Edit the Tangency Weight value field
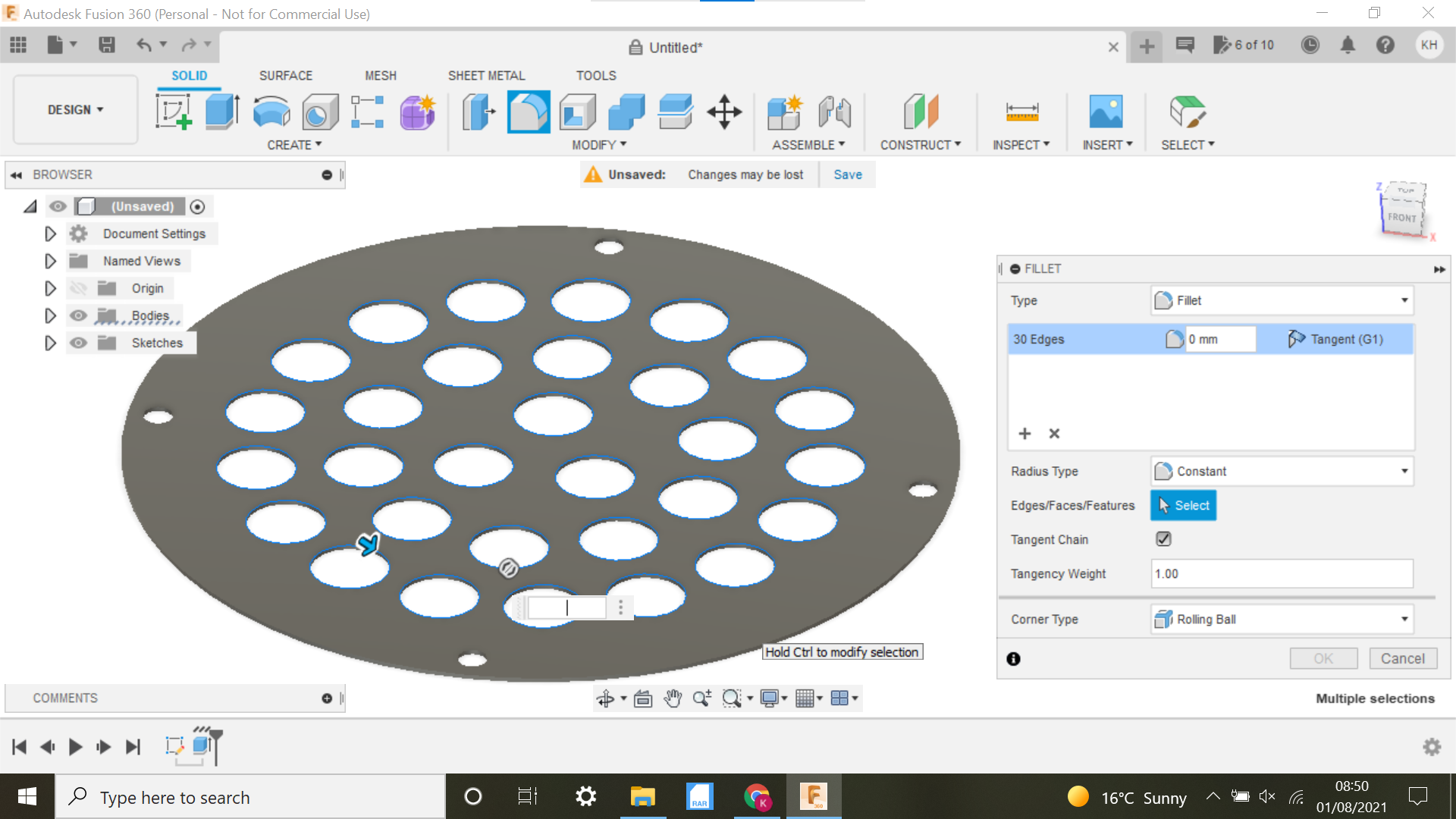Screen dimensions: 1456x819 (1281, 573)
